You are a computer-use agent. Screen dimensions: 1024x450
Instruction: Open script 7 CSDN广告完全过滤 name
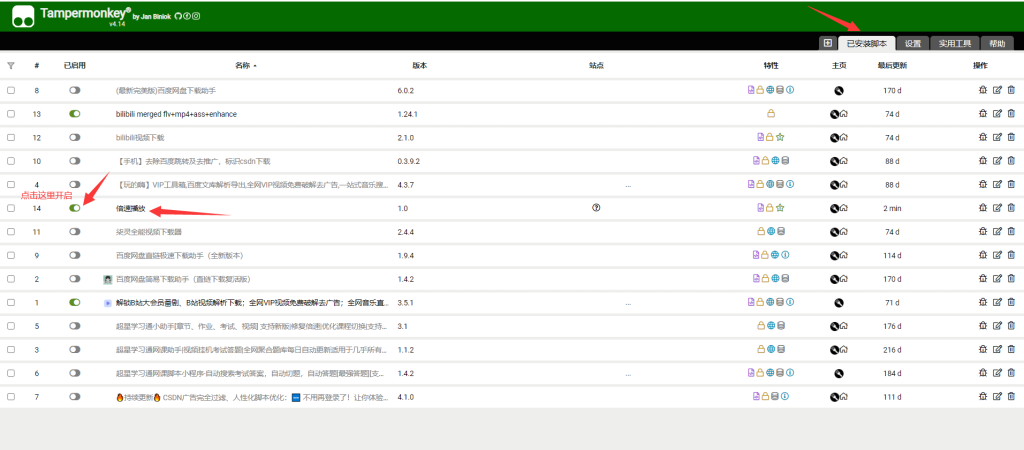(x=251, y=396)
